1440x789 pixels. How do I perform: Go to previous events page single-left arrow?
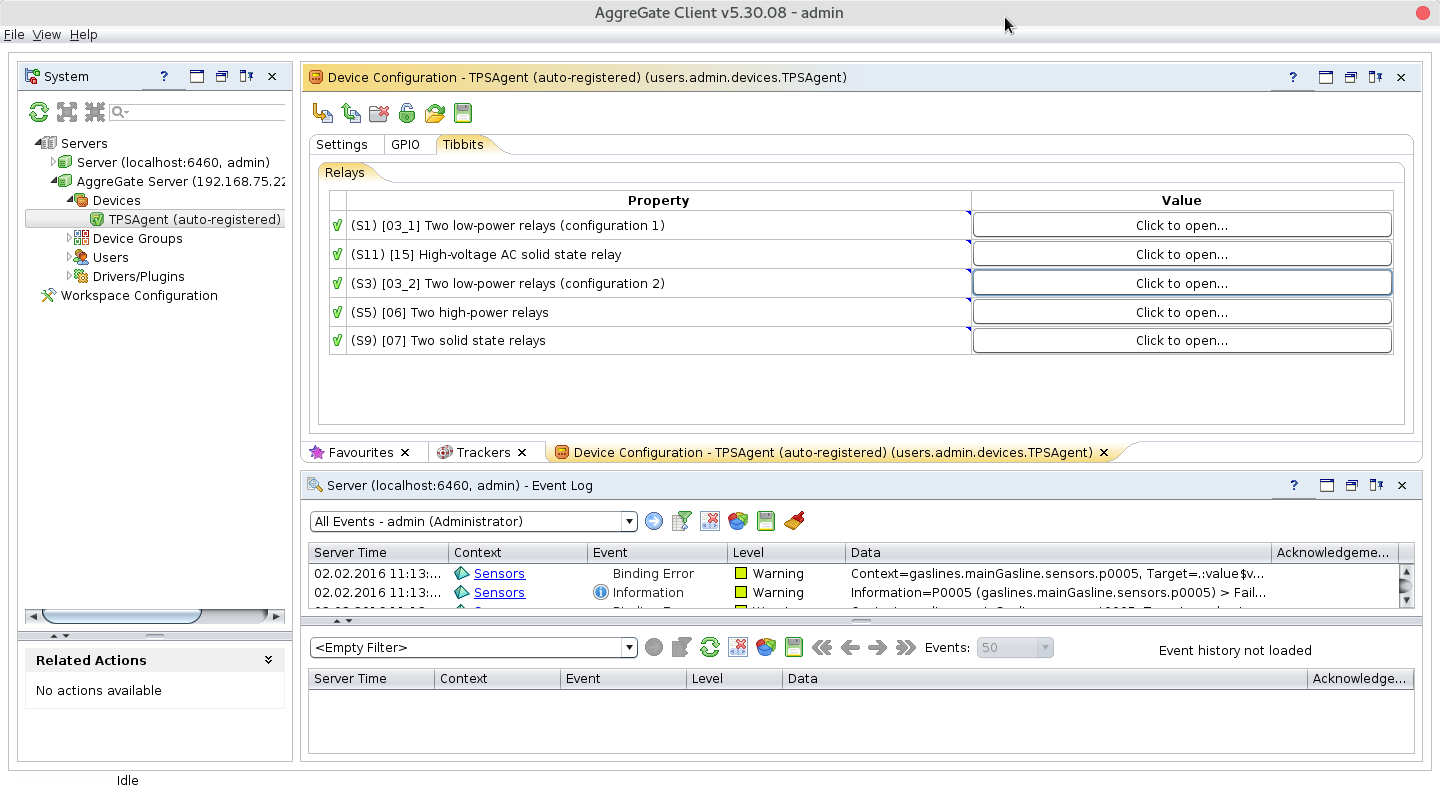tap(850, 647)
